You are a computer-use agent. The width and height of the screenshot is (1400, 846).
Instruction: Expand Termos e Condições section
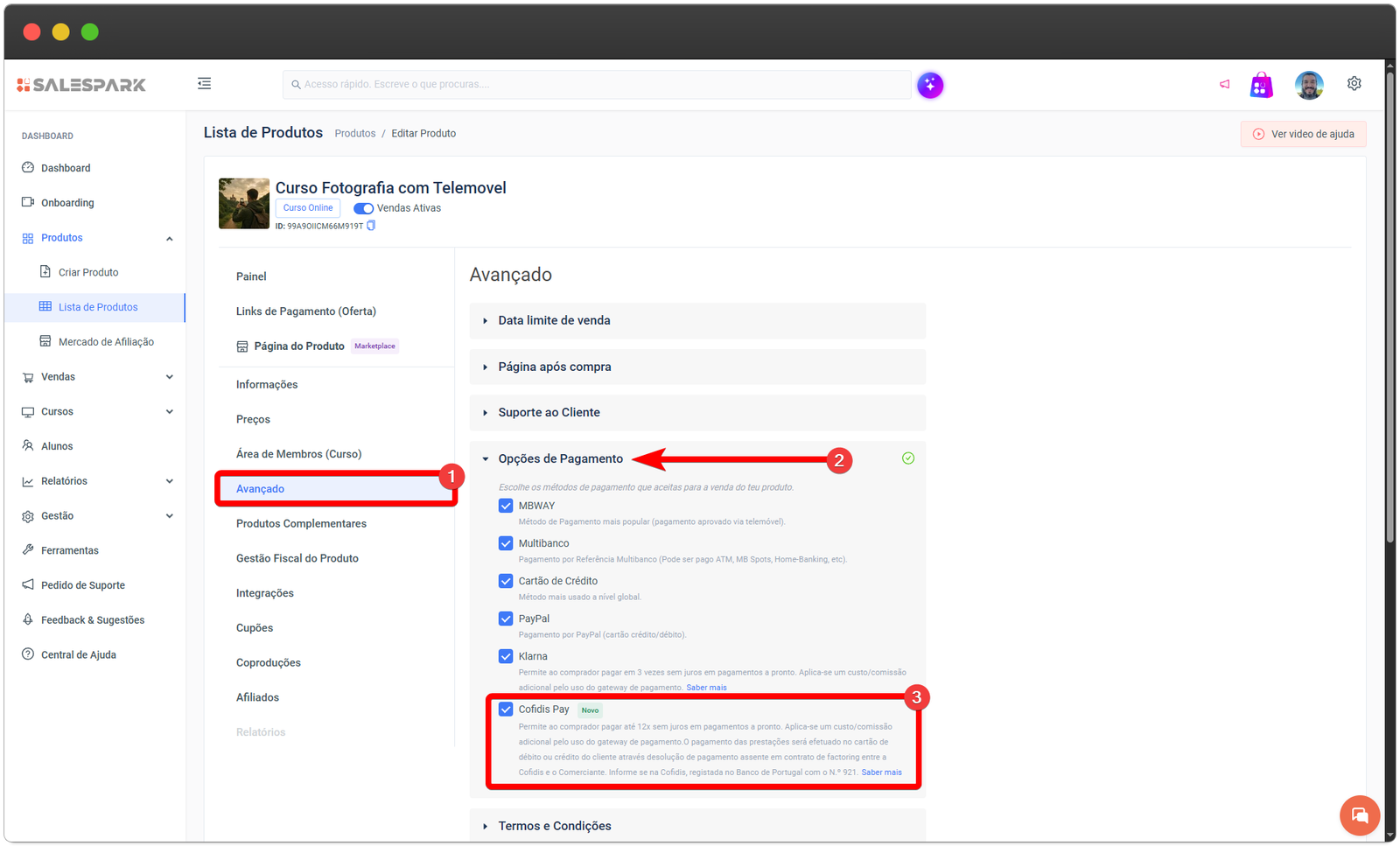(x=554, y=826)
